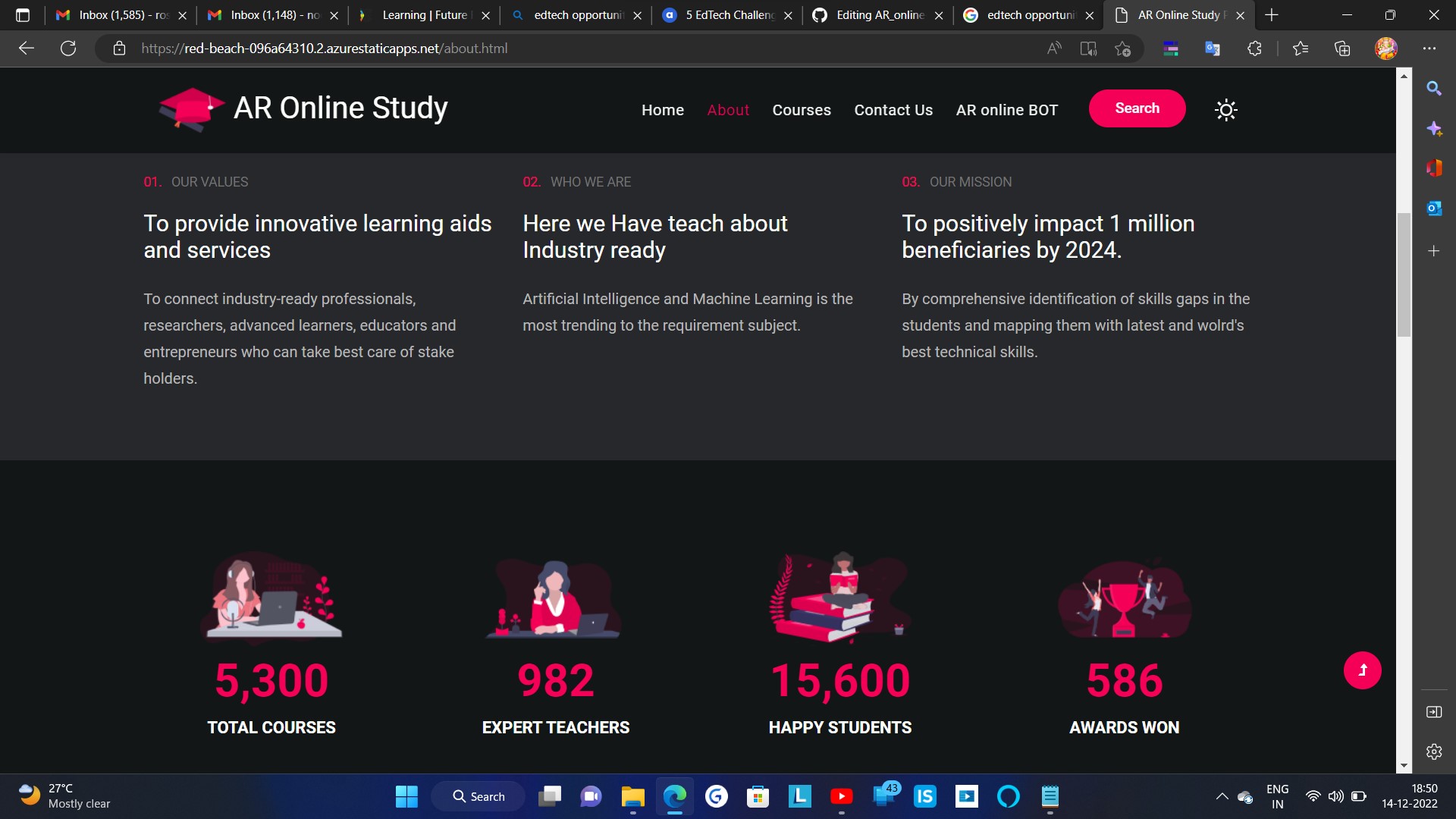Open the Favorites menu
Image resolution: width=1456 pixels, height=819 pixels.
1301,48
